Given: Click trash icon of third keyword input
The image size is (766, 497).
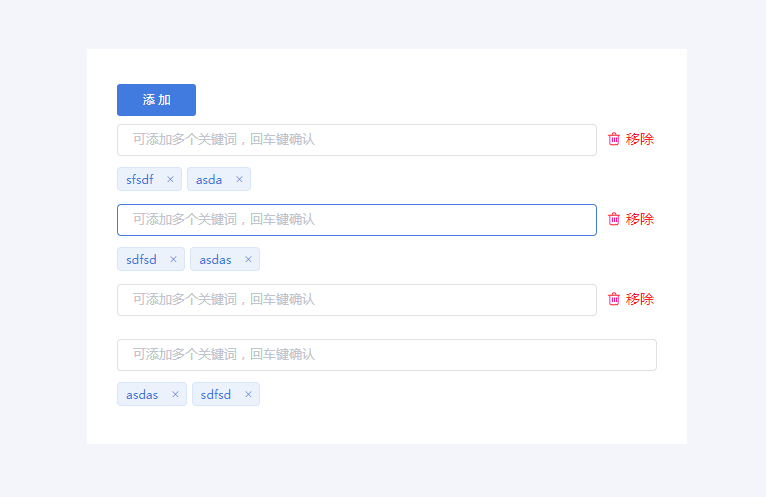Looking at the screenshot, I should coord(614,299).
